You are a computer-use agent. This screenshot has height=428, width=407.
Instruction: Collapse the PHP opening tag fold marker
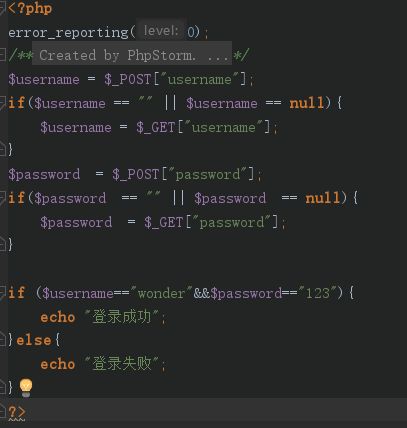2,8
